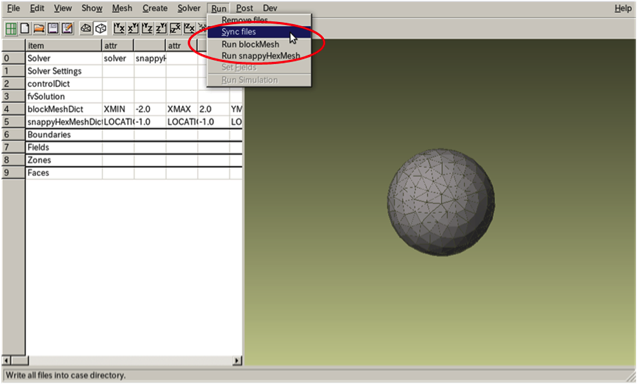Click the horizontal scrollbar right arrow
This screenshot has height=385, width=637.
click(x=237, y=360)
